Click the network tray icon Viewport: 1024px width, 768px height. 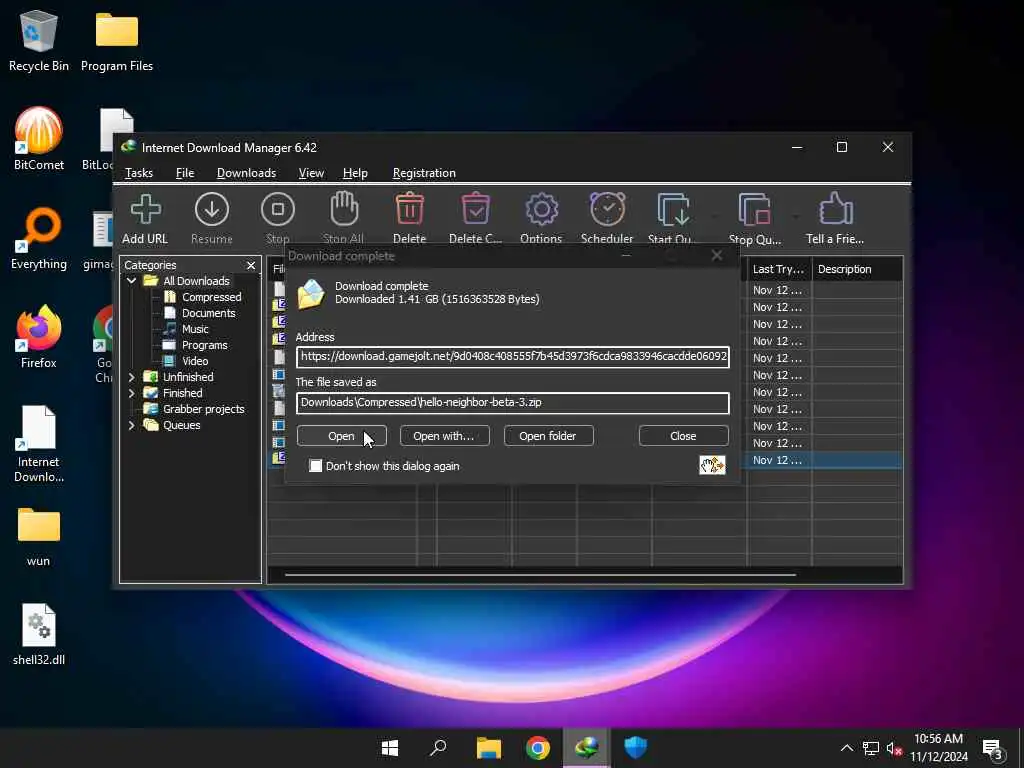click(871, 748)
